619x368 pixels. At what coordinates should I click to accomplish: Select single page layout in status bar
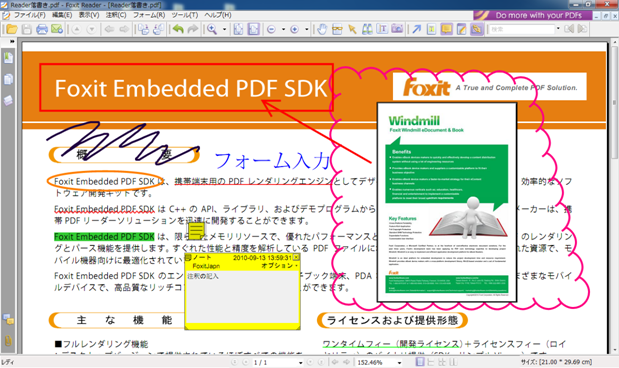pos(420,362)
